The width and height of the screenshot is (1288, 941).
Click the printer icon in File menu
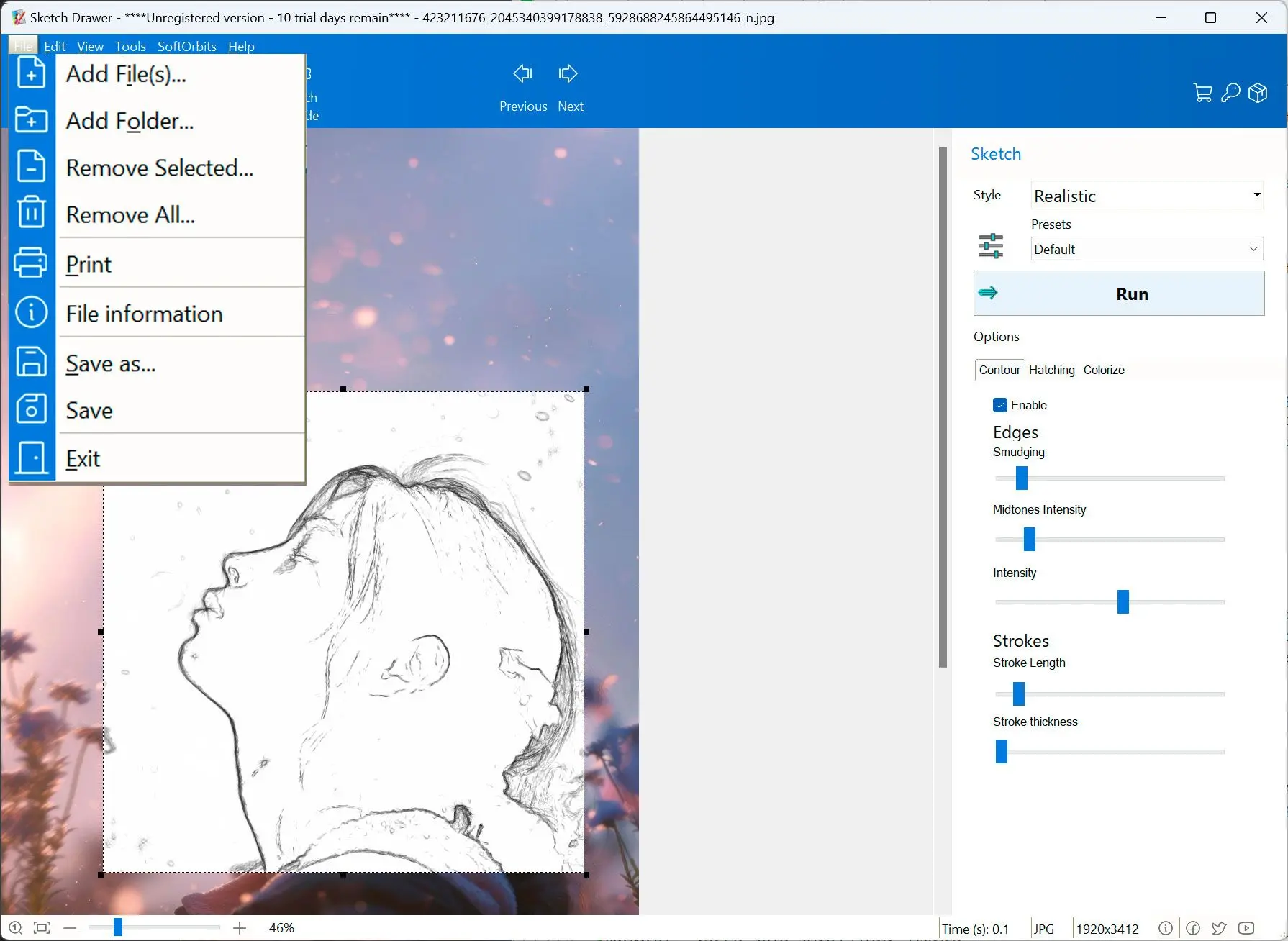(x=31, y=263)
